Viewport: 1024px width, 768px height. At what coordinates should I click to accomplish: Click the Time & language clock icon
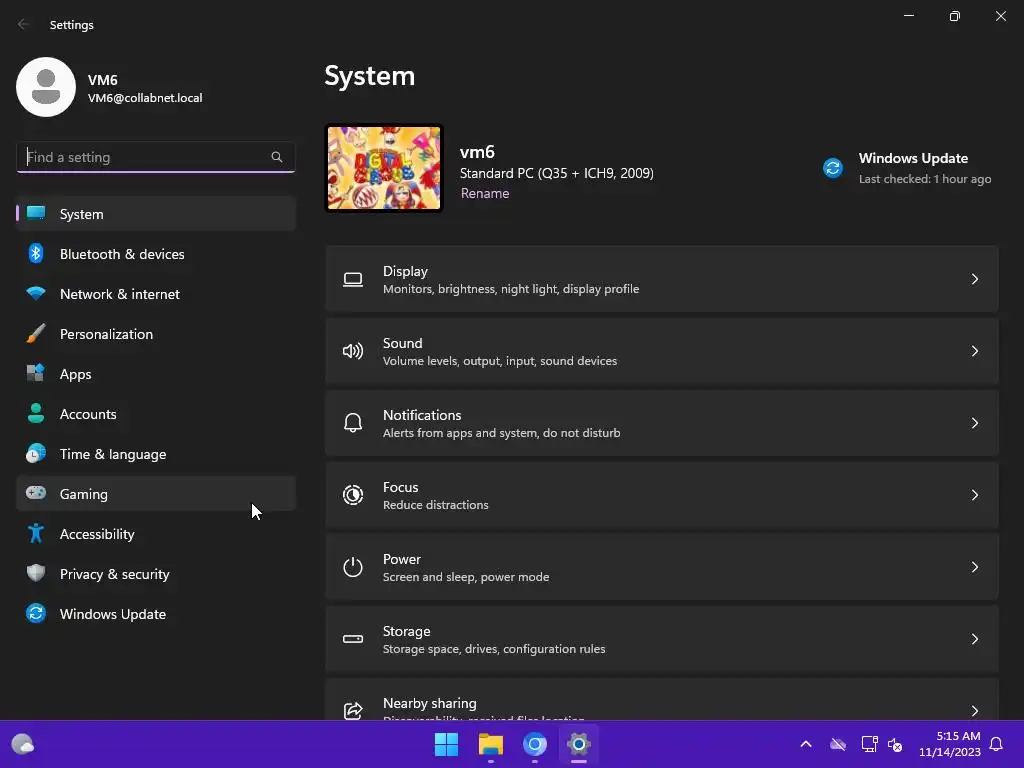point(36,453)
